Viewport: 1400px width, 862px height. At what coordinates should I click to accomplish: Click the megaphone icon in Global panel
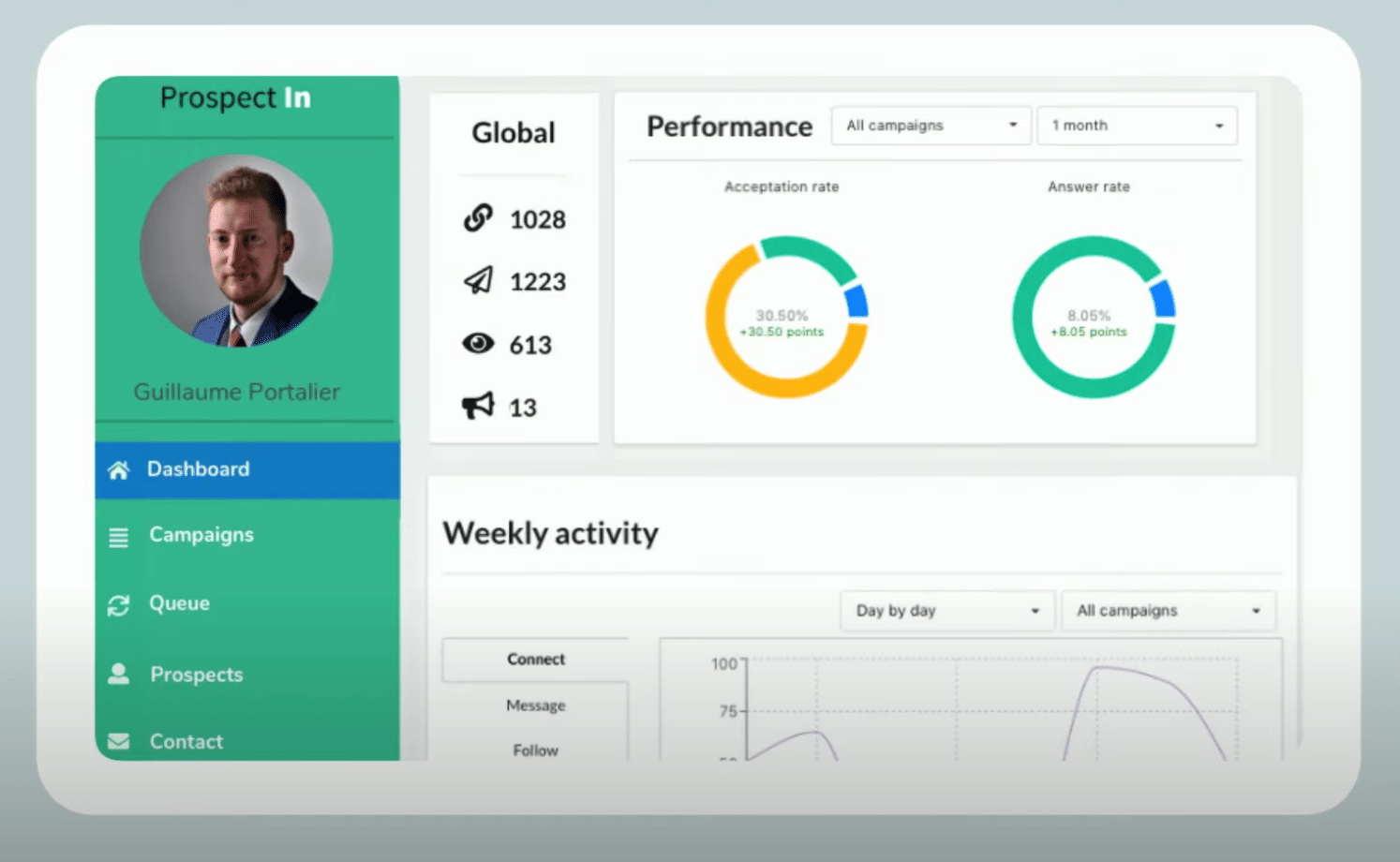478,407
